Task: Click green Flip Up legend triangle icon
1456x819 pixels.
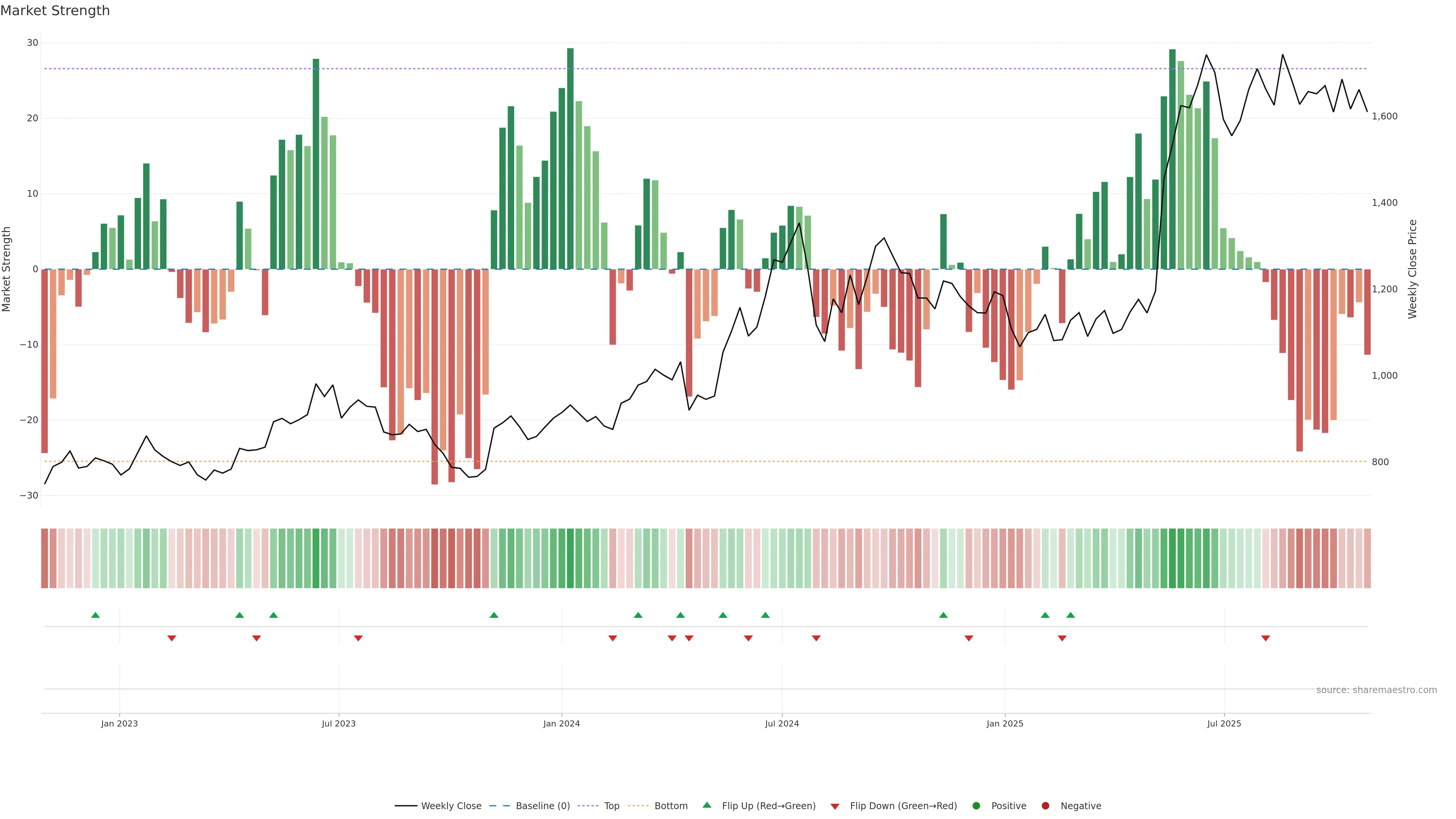Action: click(x=706, y=805)
